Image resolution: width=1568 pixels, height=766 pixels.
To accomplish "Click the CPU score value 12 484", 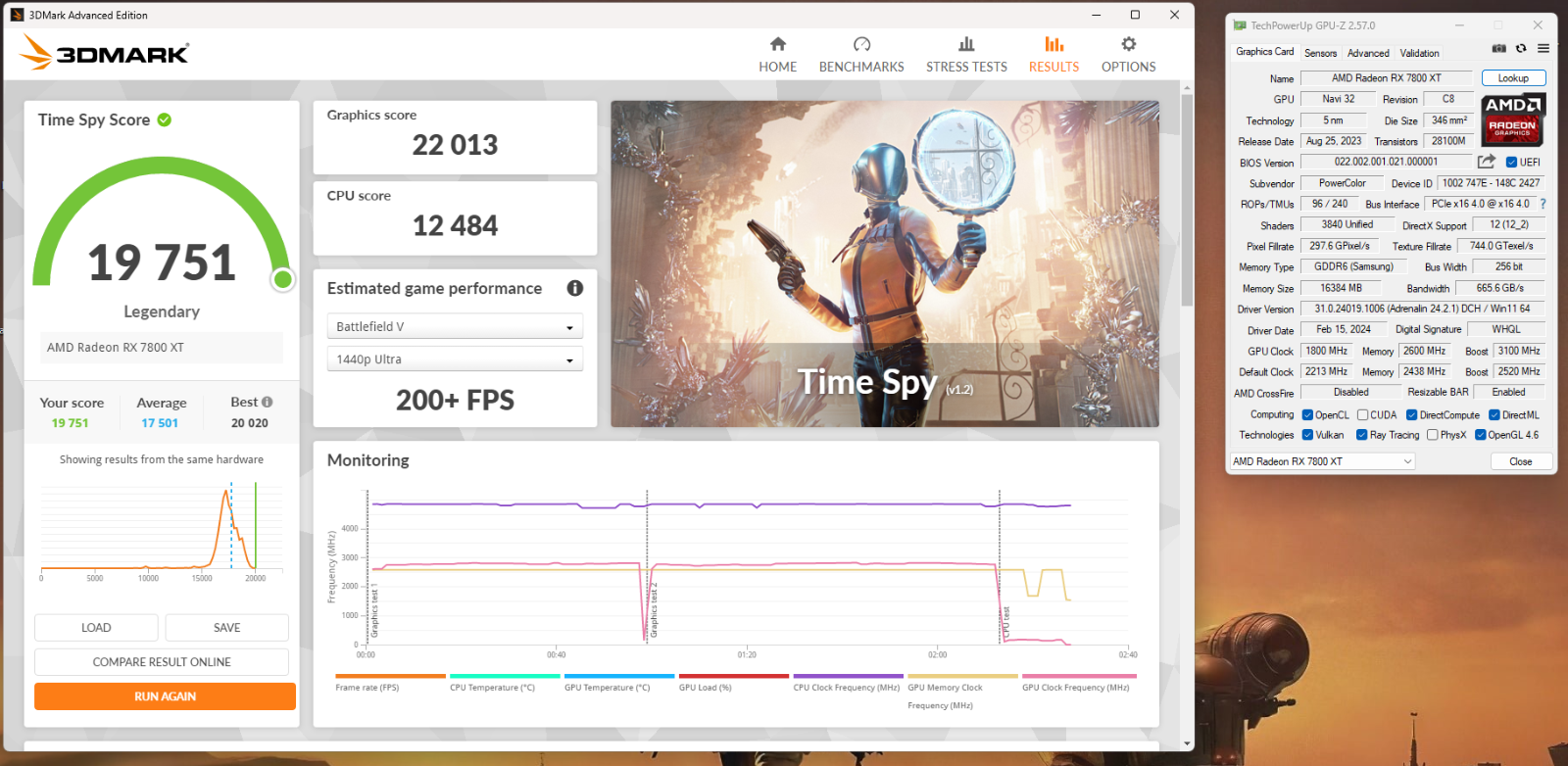I will pyautogui.click(x=455, y=226).
